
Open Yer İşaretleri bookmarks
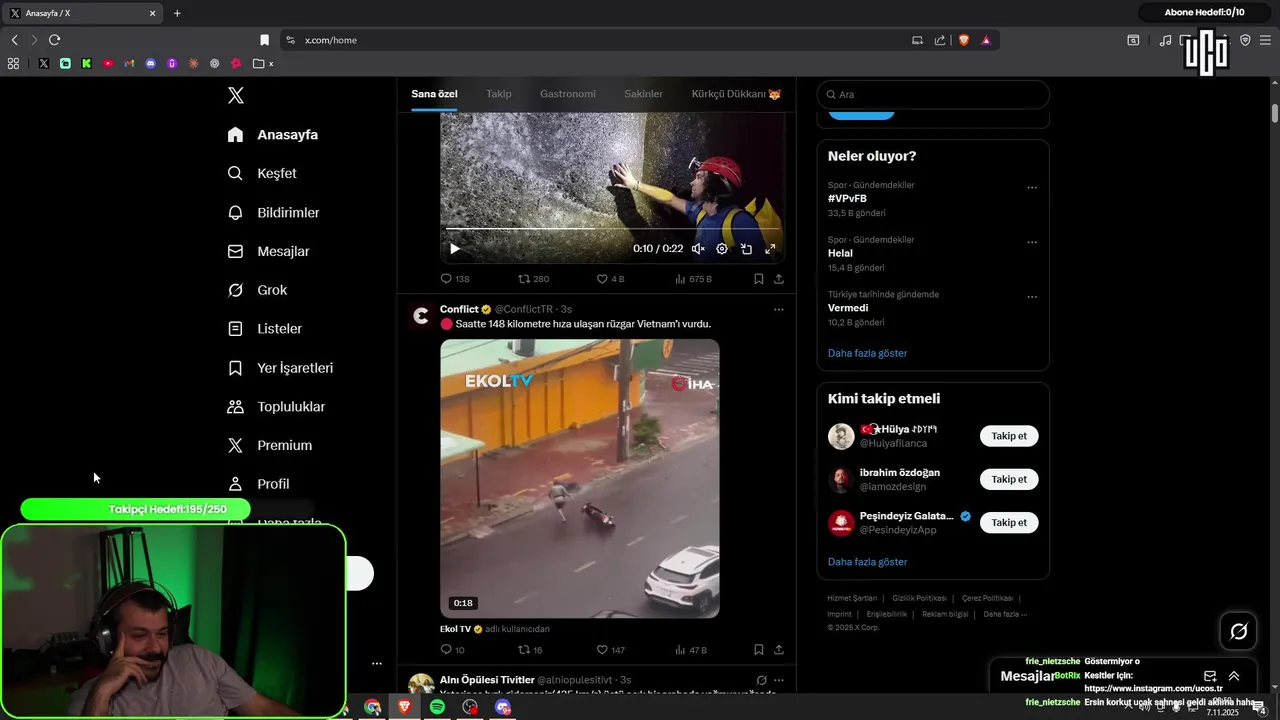(x=280, y=367)
